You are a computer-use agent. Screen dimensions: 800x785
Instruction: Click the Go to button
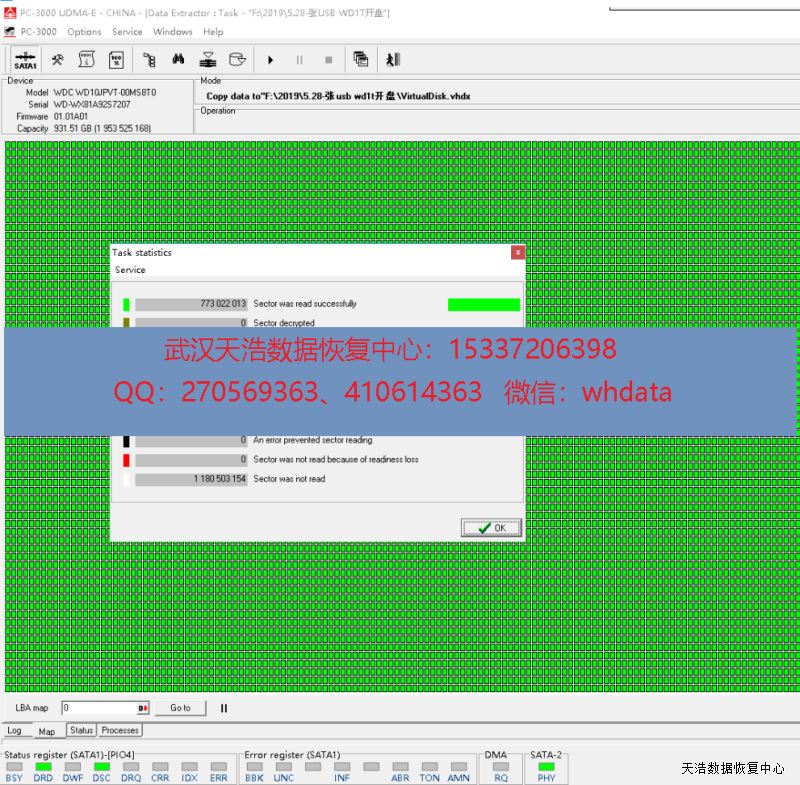(180, 708)
